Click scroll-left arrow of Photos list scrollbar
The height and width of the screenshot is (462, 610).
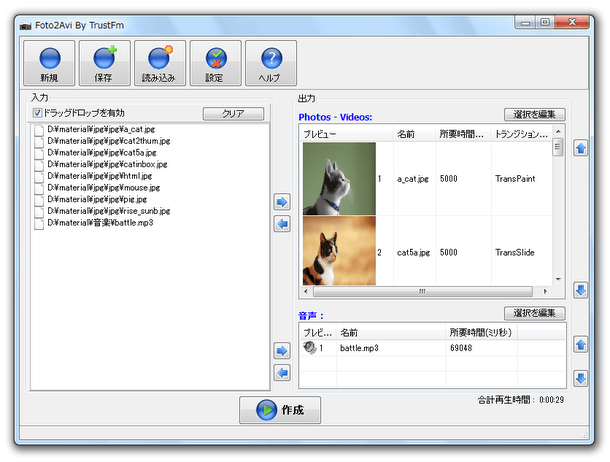click(x=306, y=291)
